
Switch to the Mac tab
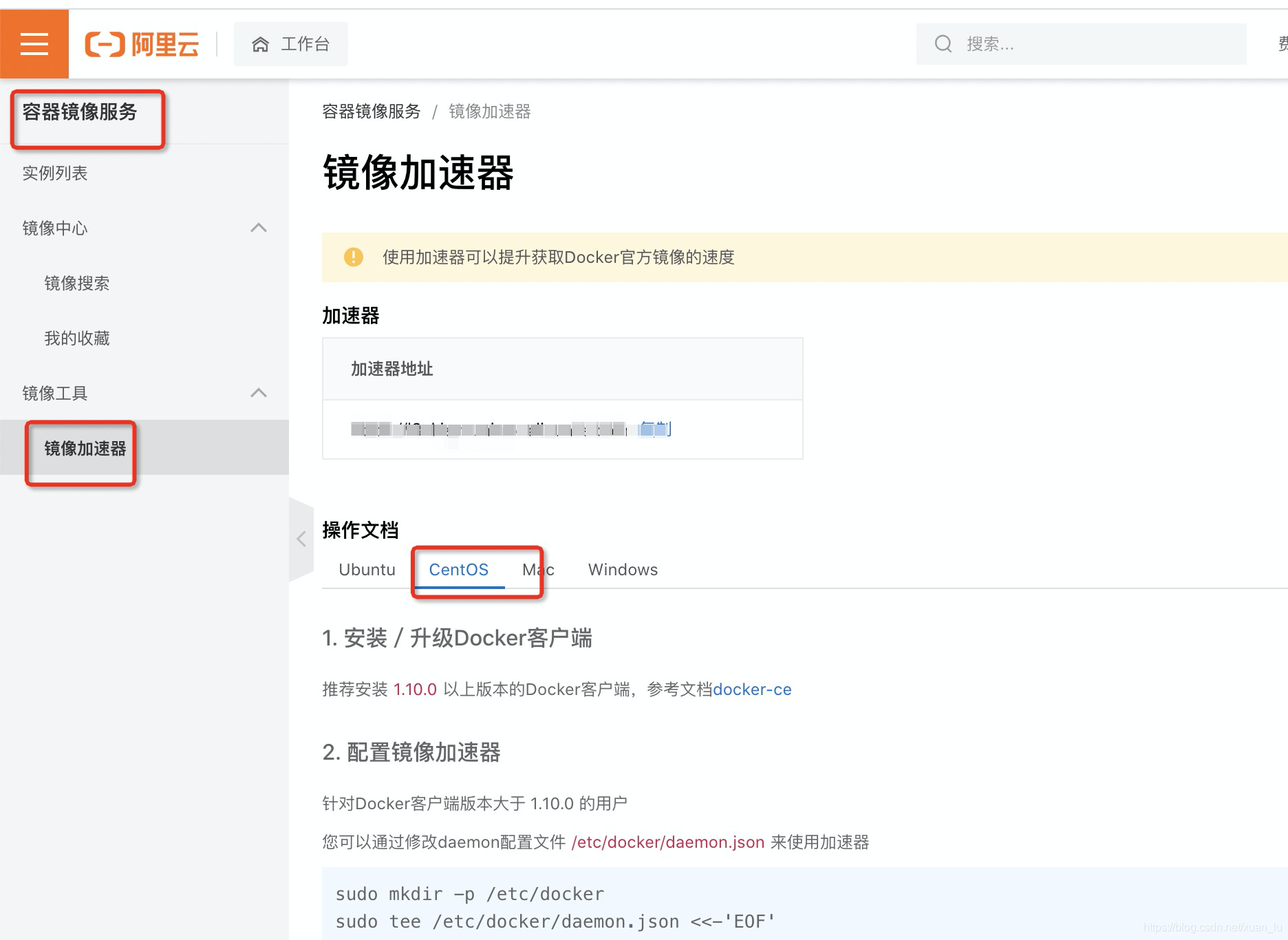tap(538, 570)
